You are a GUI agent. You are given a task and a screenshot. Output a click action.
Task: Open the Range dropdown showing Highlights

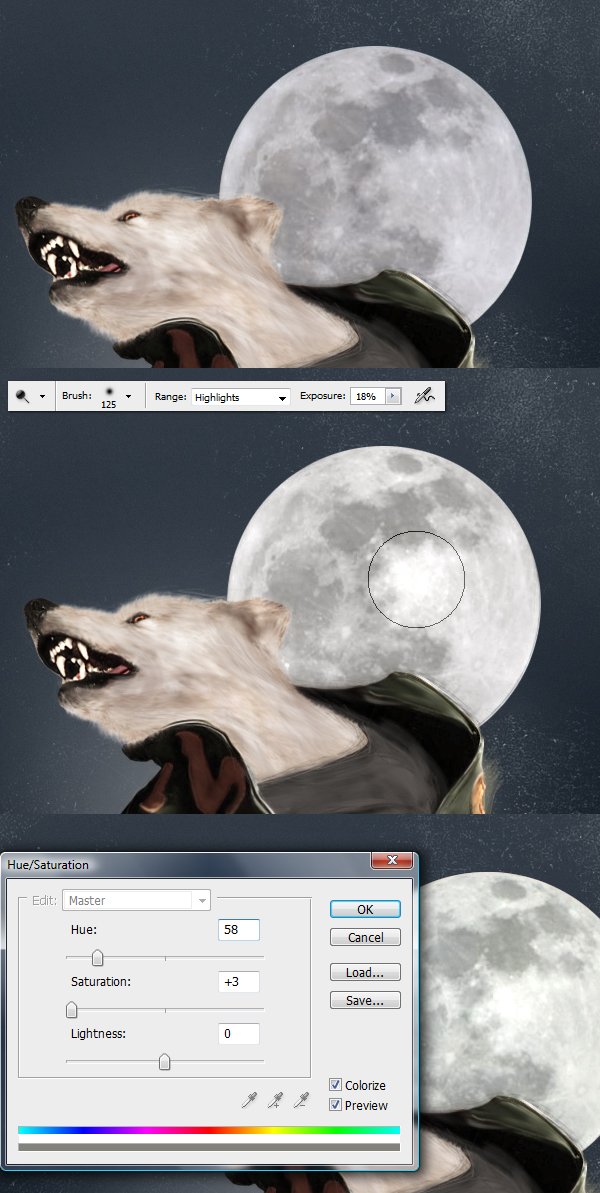click(240, 397)
